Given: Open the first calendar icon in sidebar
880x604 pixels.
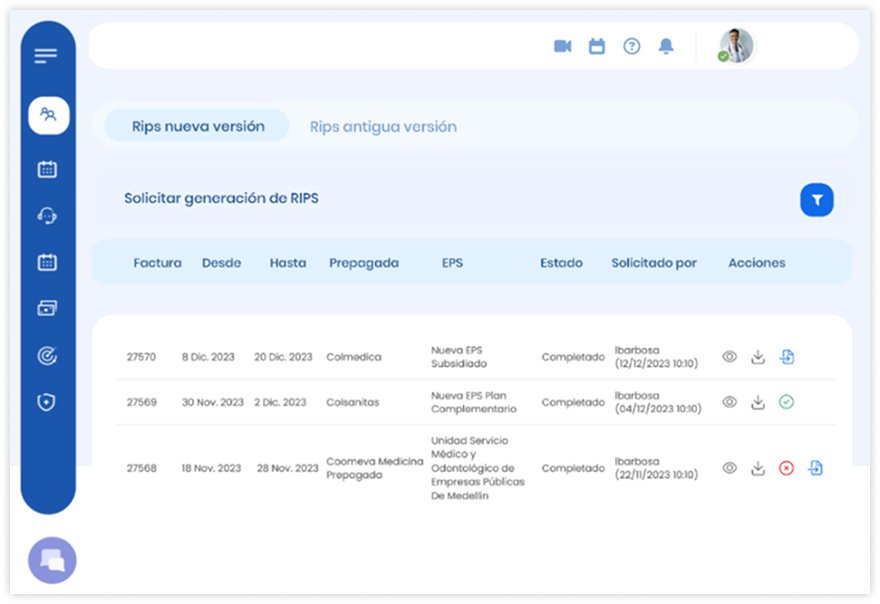Looking at the screenshot, I should click(x=47, y=169).
